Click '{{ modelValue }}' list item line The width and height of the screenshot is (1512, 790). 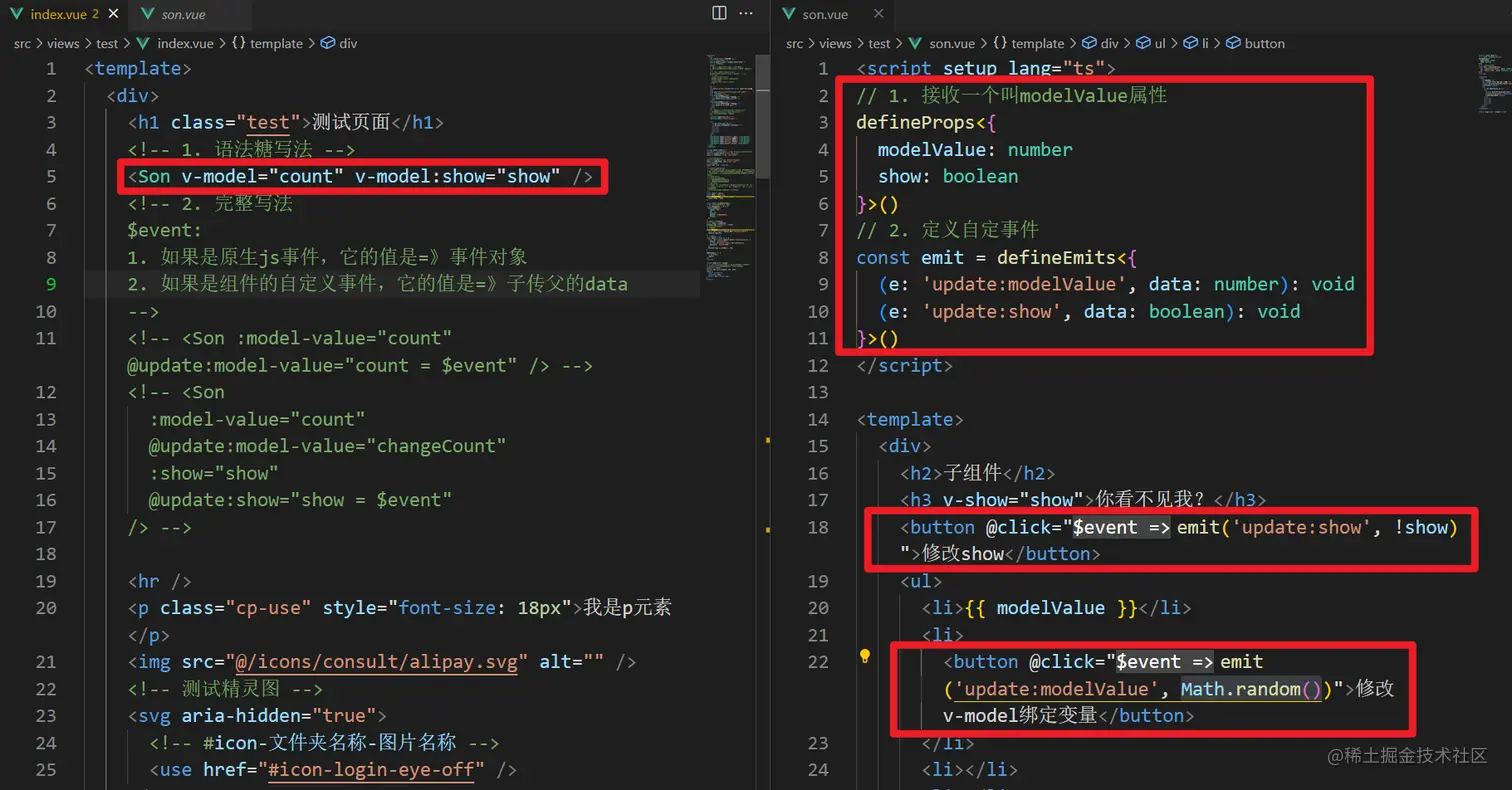pos(1056,608)
